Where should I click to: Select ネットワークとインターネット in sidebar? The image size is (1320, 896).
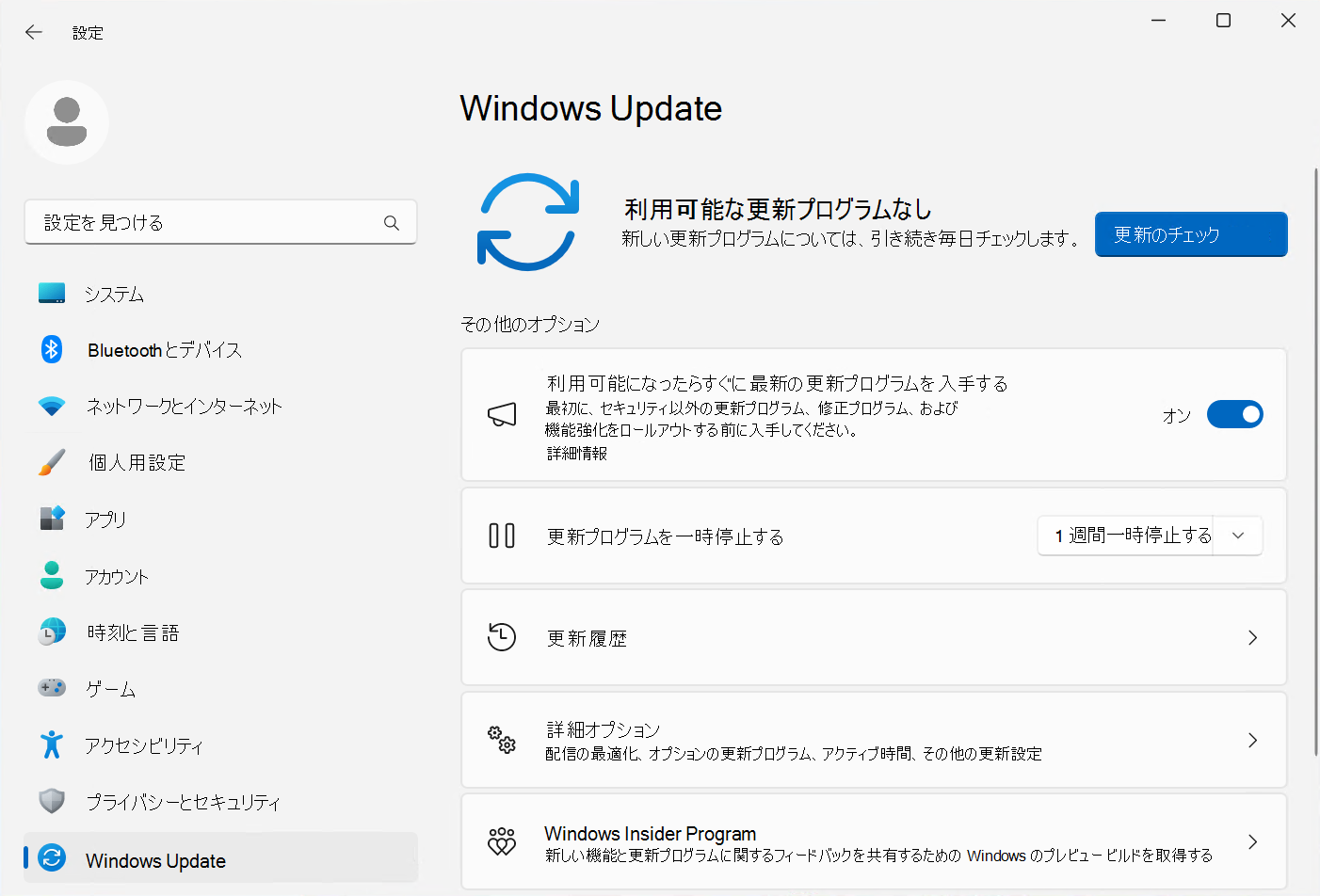point(220,407)
